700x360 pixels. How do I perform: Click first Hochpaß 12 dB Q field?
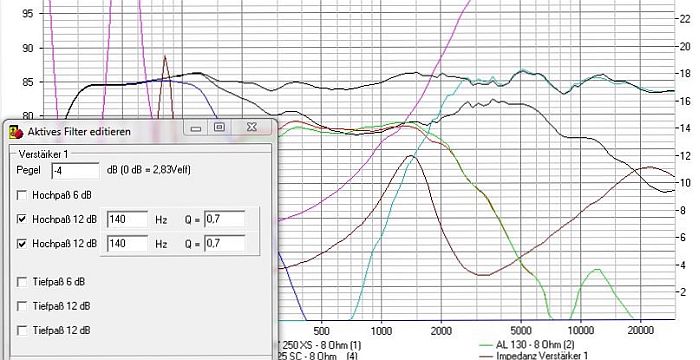tap(225, 219)
